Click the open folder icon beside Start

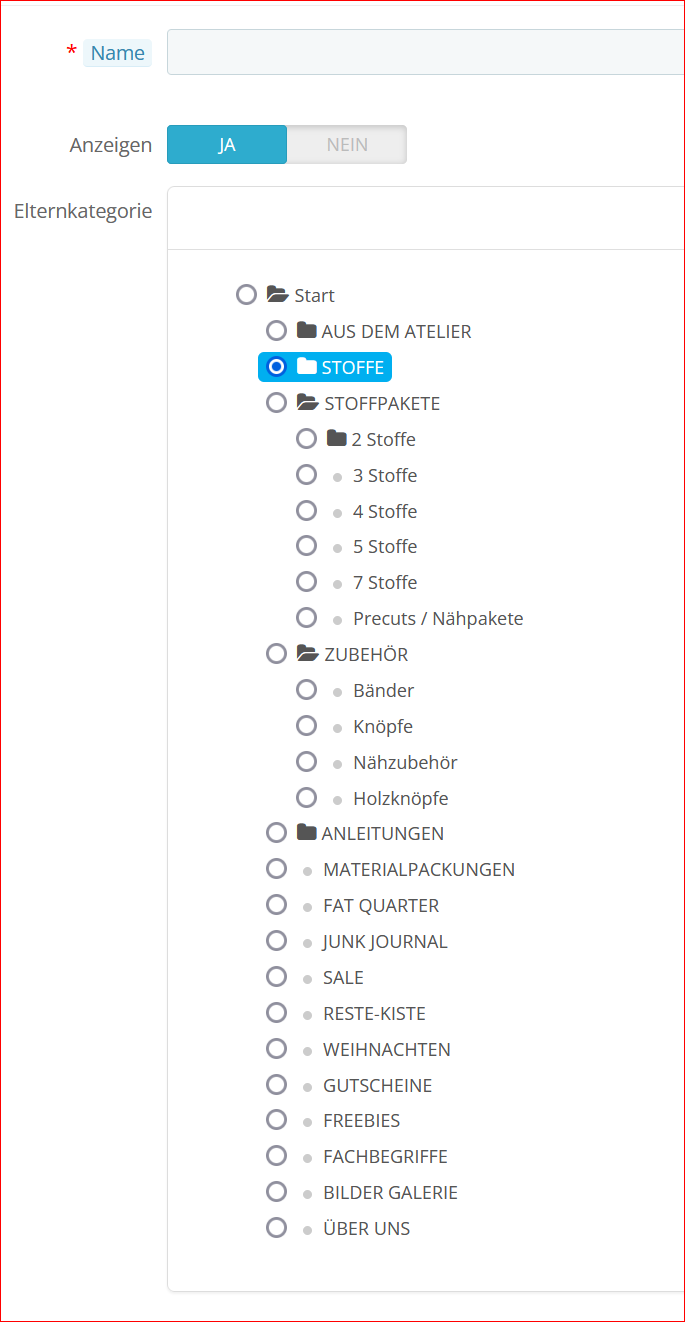coord(277,295)
